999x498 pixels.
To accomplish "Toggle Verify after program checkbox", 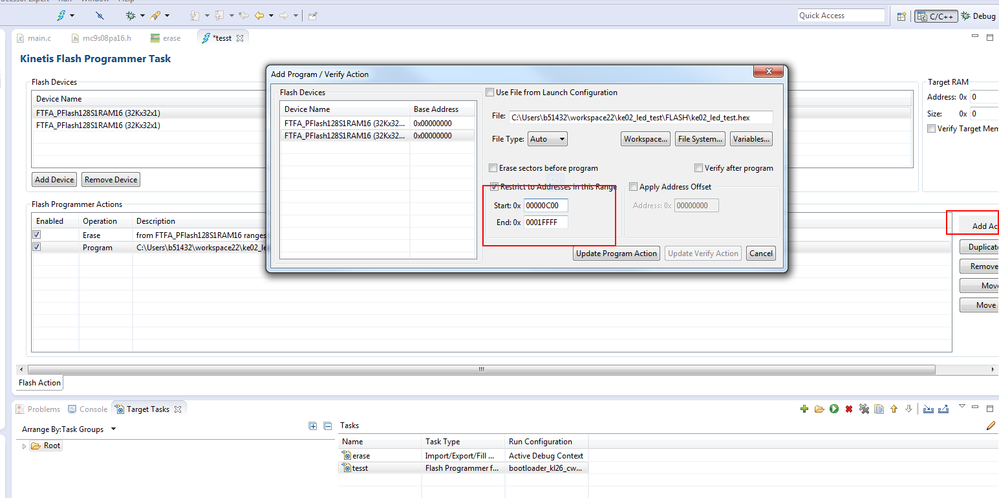I will pos(698,168).
